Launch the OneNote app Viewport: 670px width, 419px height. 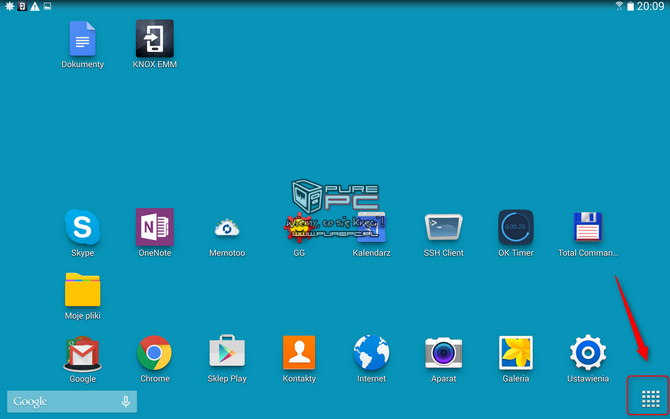(x=154, y=227)
